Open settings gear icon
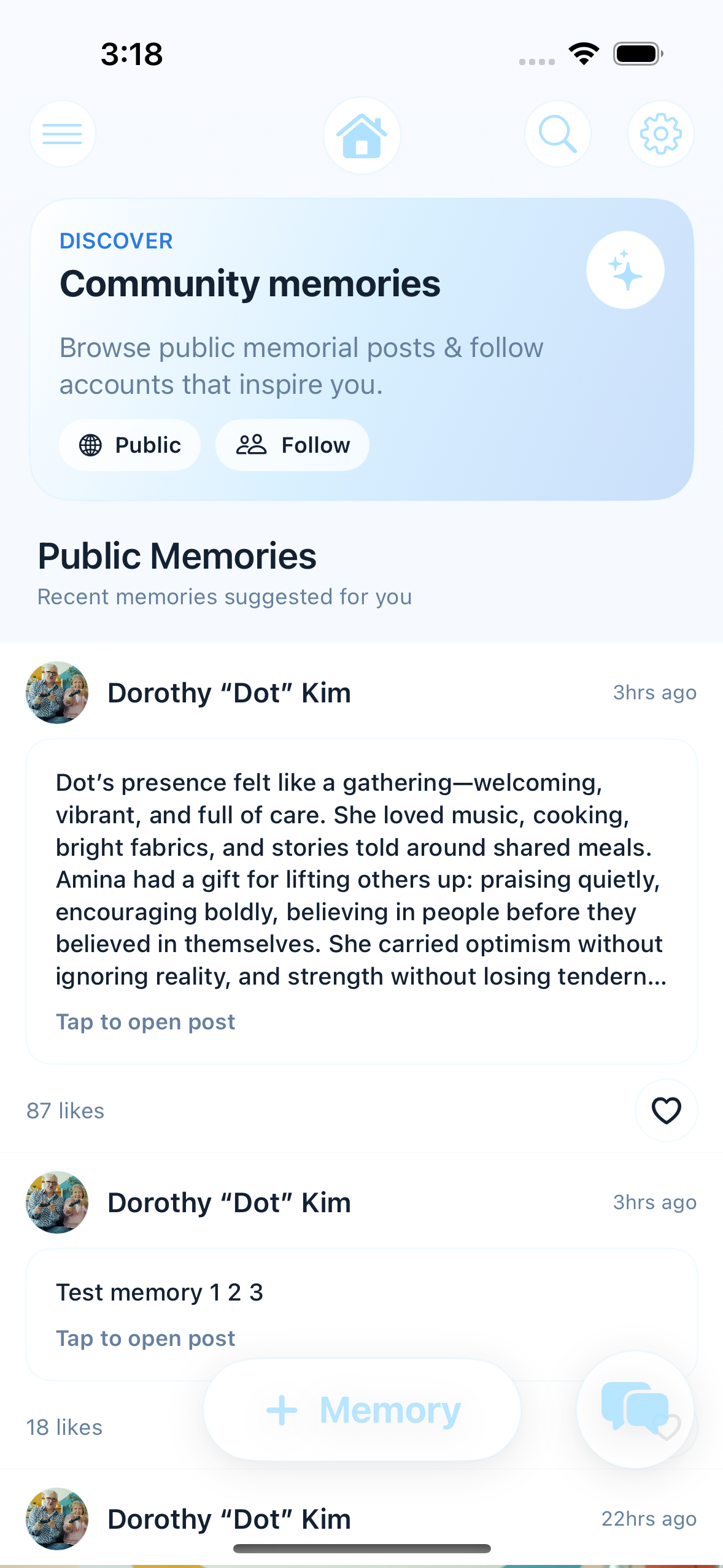Screen dimensions: 723x1568 point(660,134)
